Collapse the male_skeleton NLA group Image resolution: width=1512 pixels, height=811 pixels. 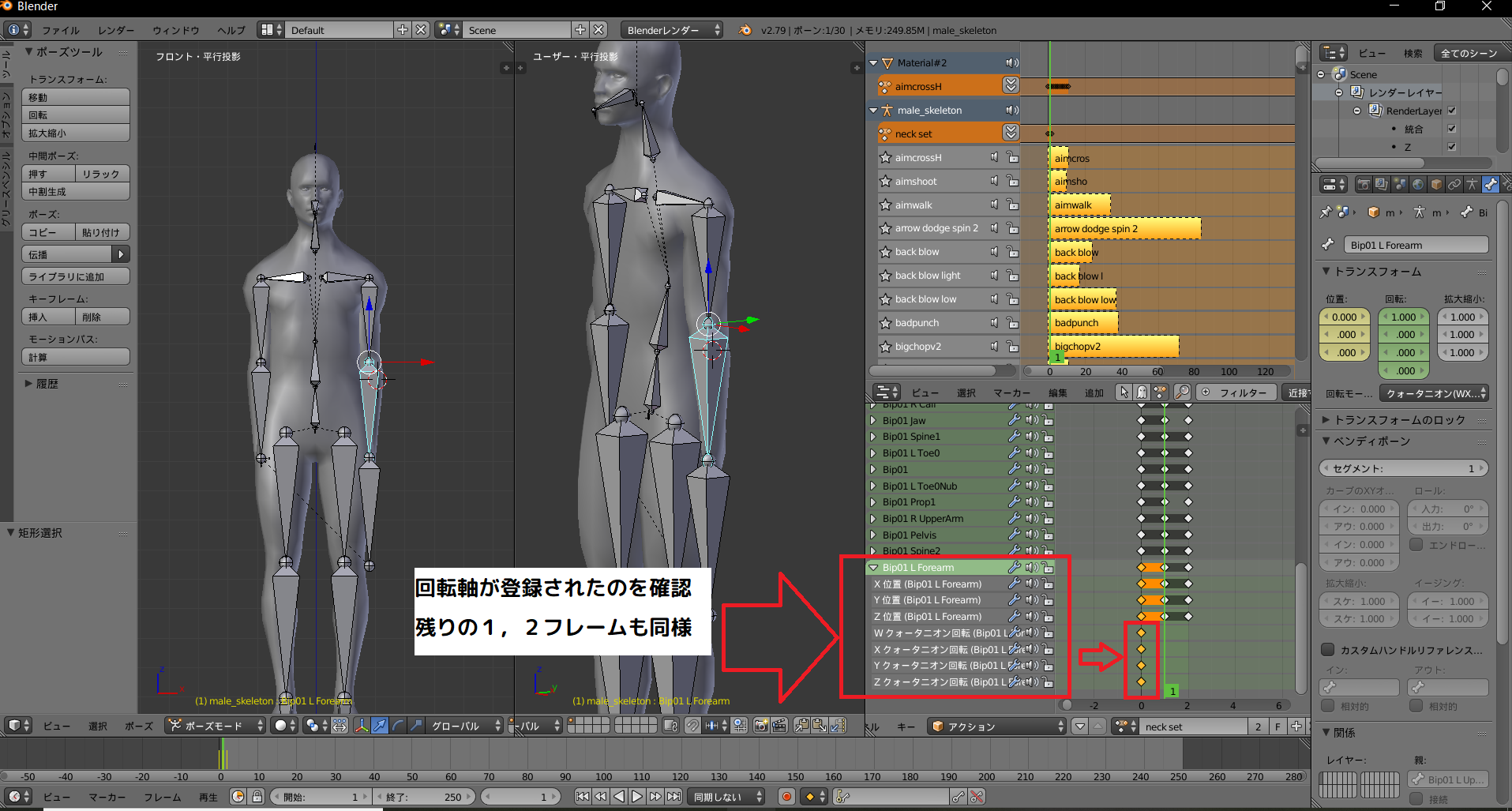pyautogui.click(x=873, y=110)
